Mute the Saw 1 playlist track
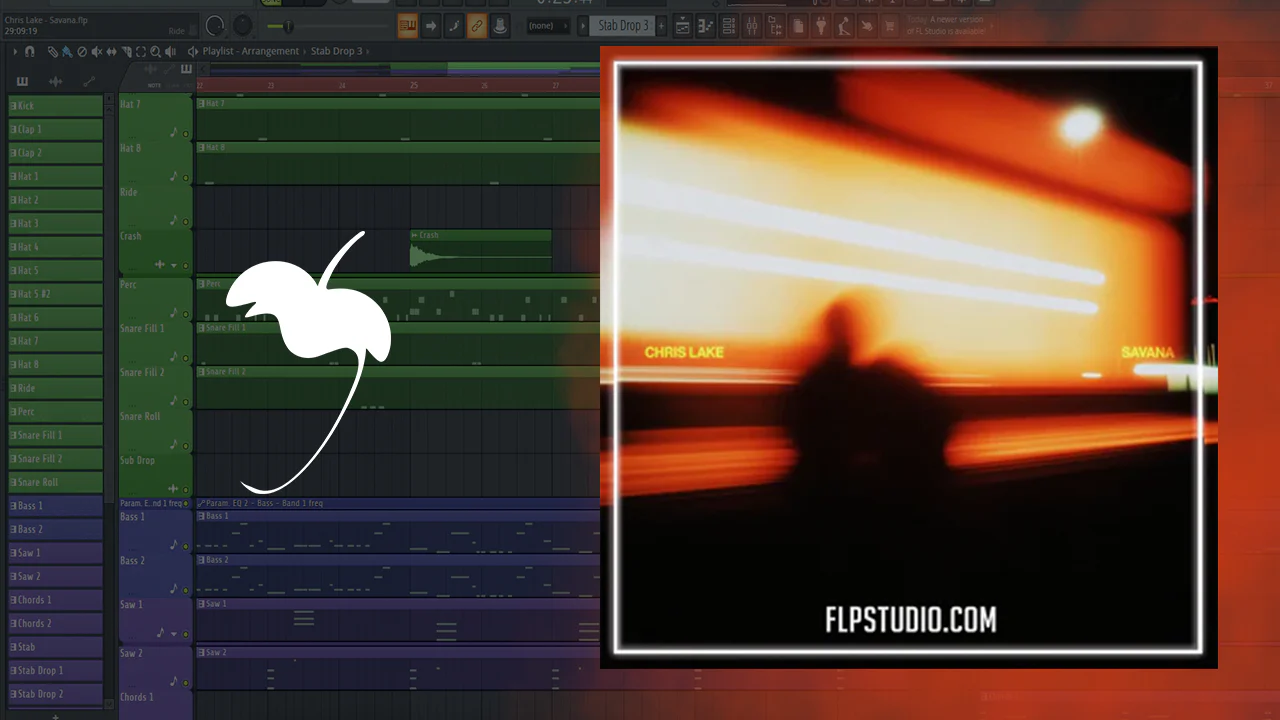The height and width of the screenshot is (720, 1280). (x=185, y=634)
